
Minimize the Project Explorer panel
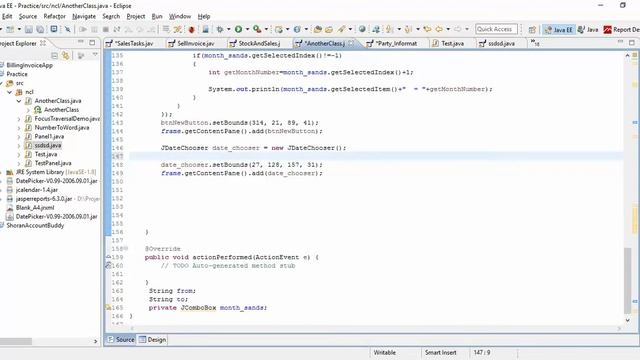tap(81, 42)
